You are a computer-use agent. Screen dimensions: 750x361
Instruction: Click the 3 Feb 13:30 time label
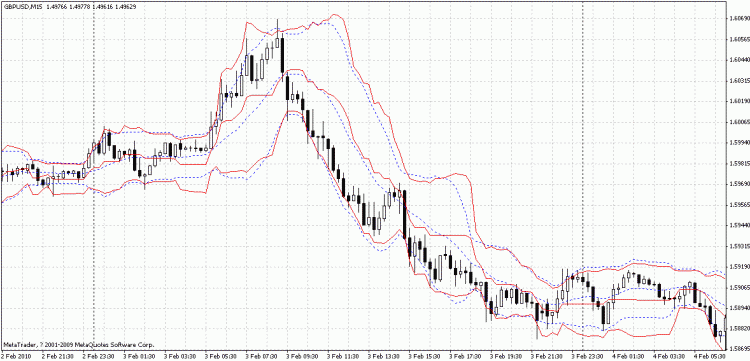tap(383, 357)
